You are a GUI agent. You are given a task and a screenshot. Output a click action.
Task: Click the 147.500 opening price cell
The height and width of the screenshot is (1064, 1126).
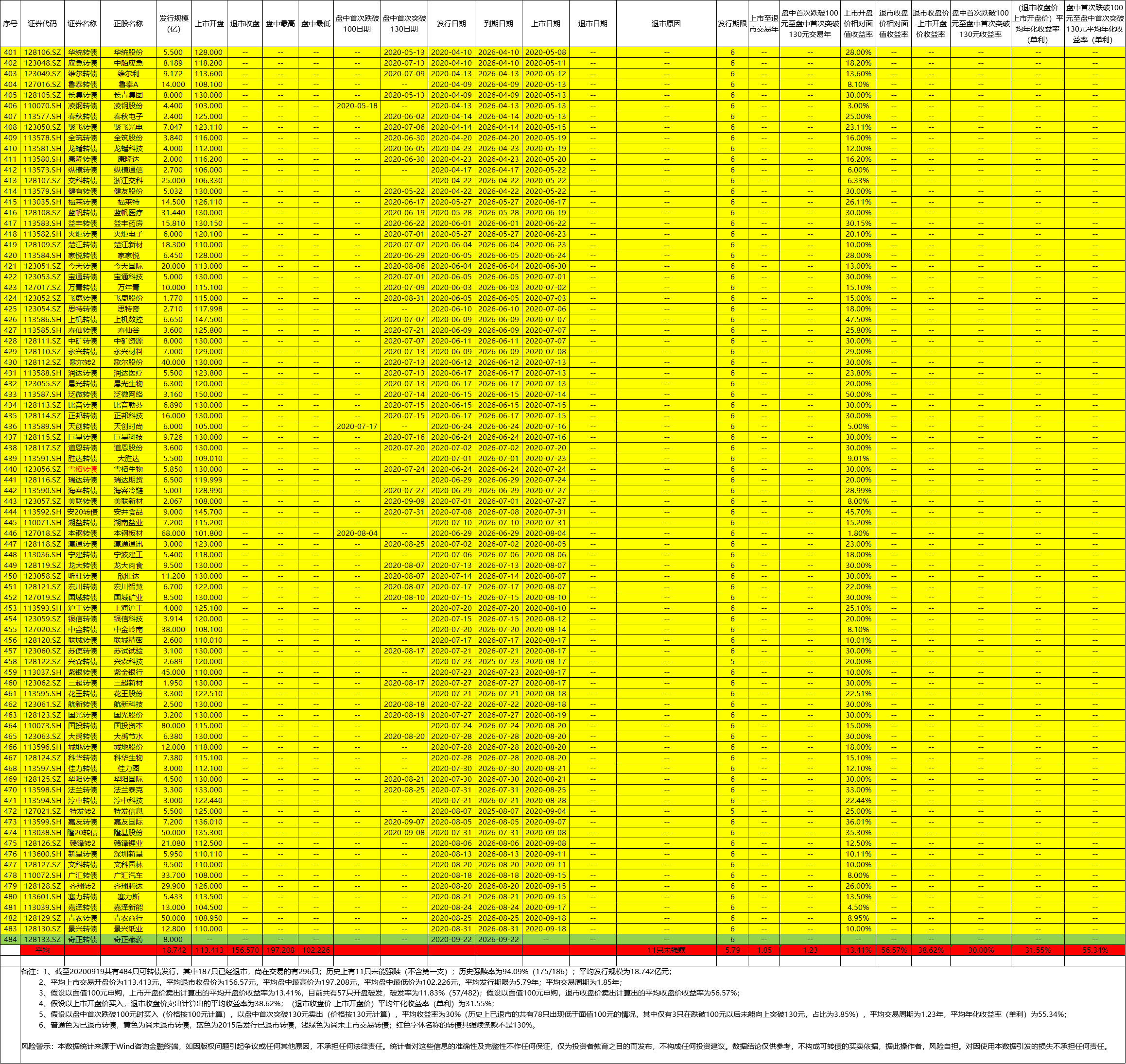pos(209,319)
